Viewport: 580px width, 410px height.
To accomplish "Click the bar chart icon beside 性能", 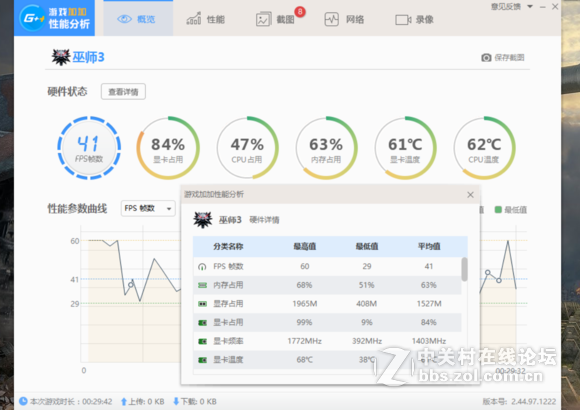I will [x=193, y=19].
